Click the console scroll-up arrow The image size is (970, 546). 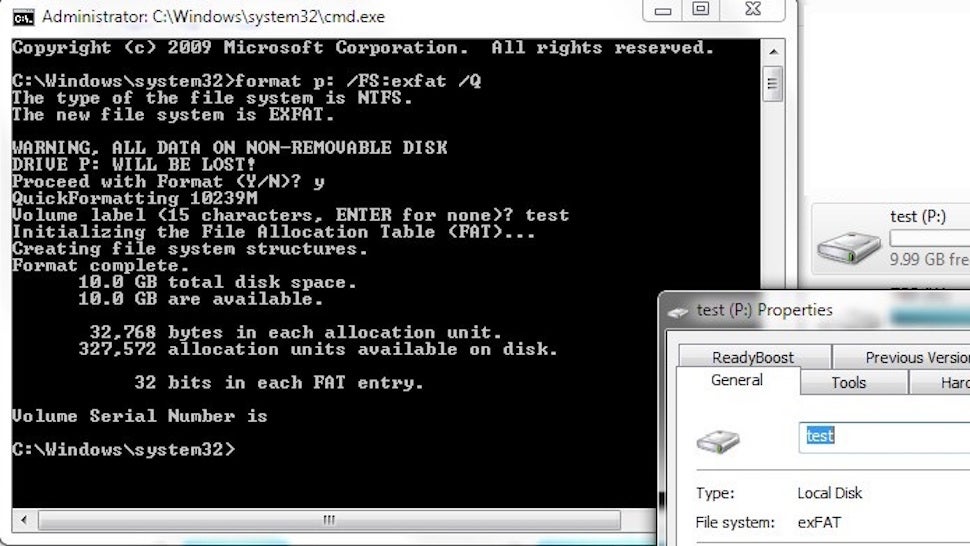[x=773, y=52]
